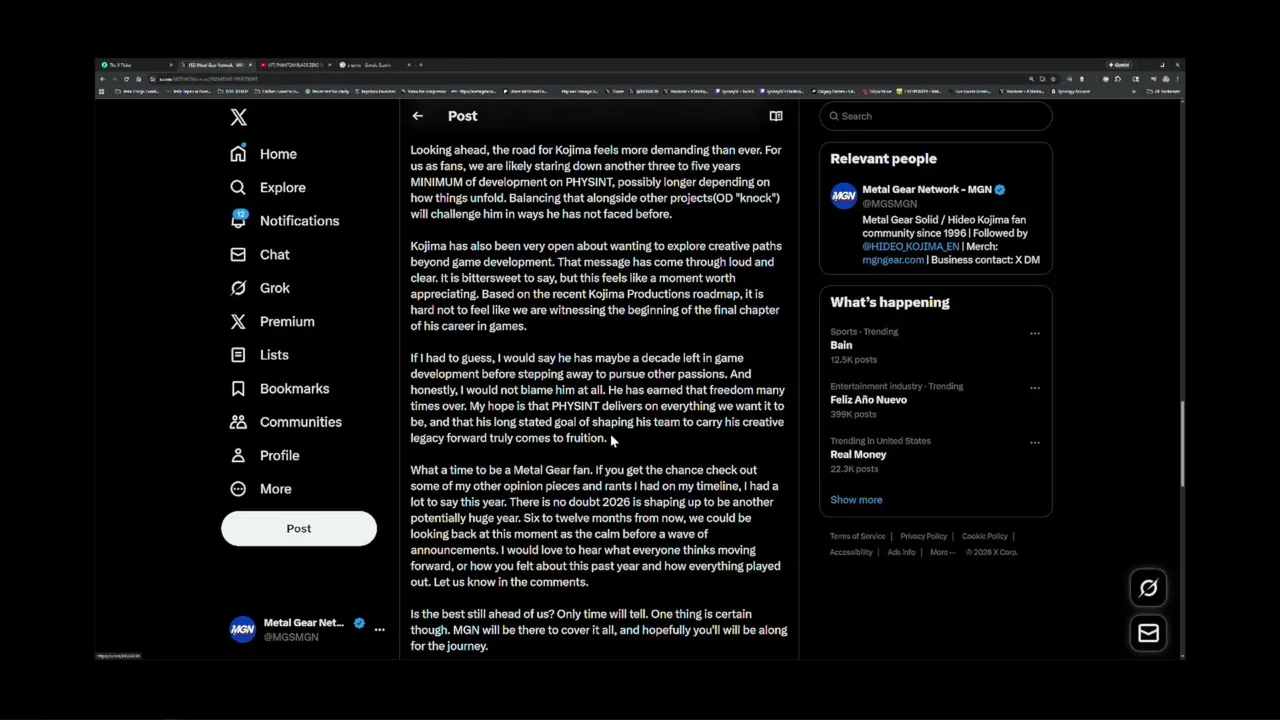Open the mngear.com merch link
The width and height of the screenshot is (1280, 720).
pos(893,260)
